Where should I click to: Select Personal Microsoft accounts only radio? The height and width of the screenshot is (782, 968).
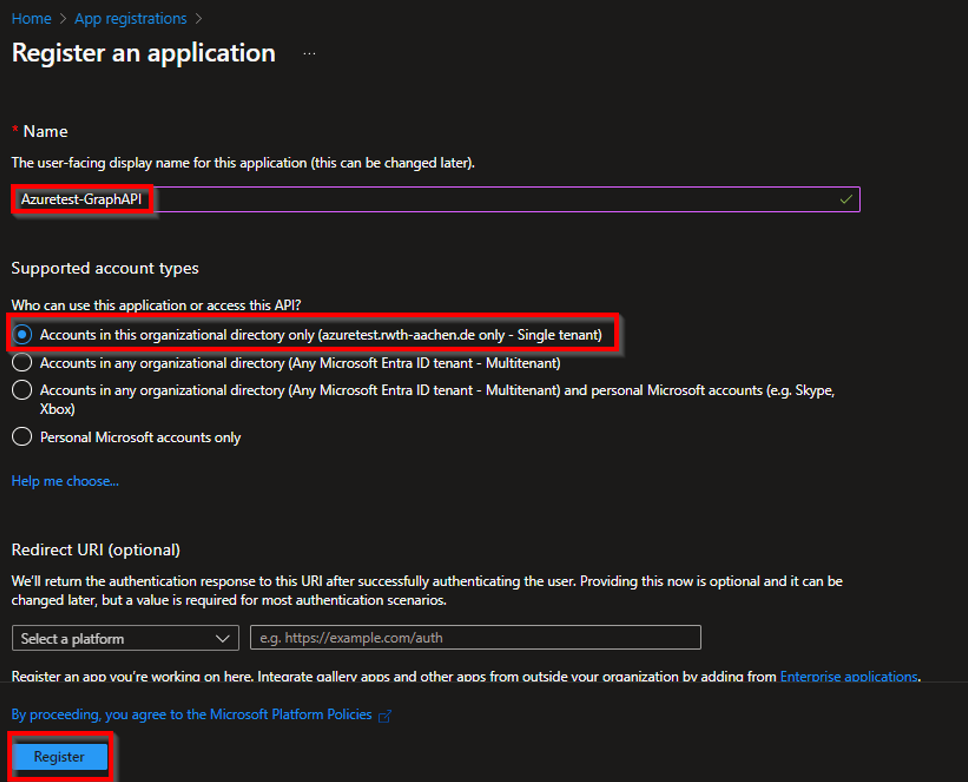pos(22,437)
